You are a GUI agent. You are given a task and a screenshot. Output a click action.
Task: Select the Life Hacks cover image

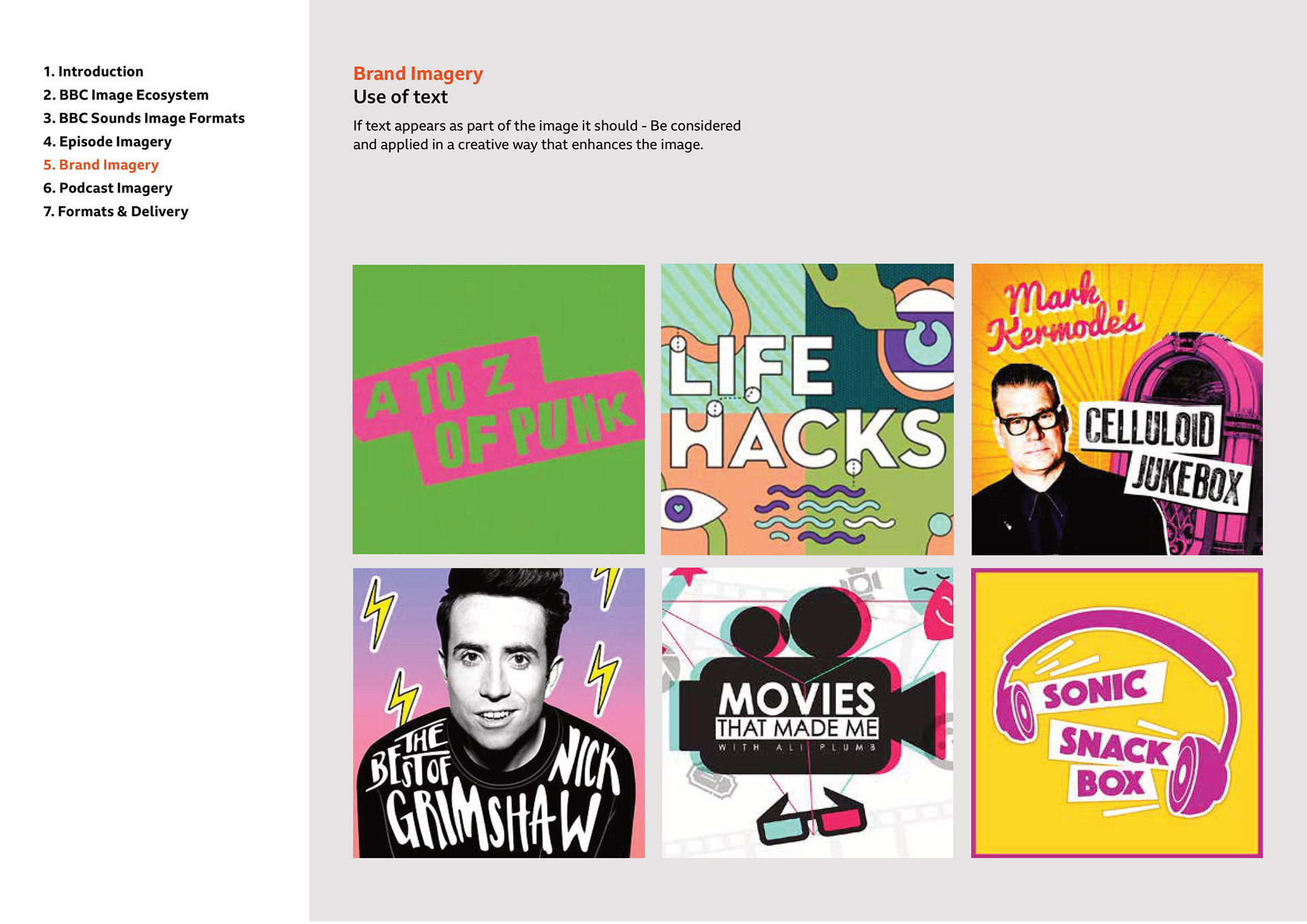click(807, 409)
